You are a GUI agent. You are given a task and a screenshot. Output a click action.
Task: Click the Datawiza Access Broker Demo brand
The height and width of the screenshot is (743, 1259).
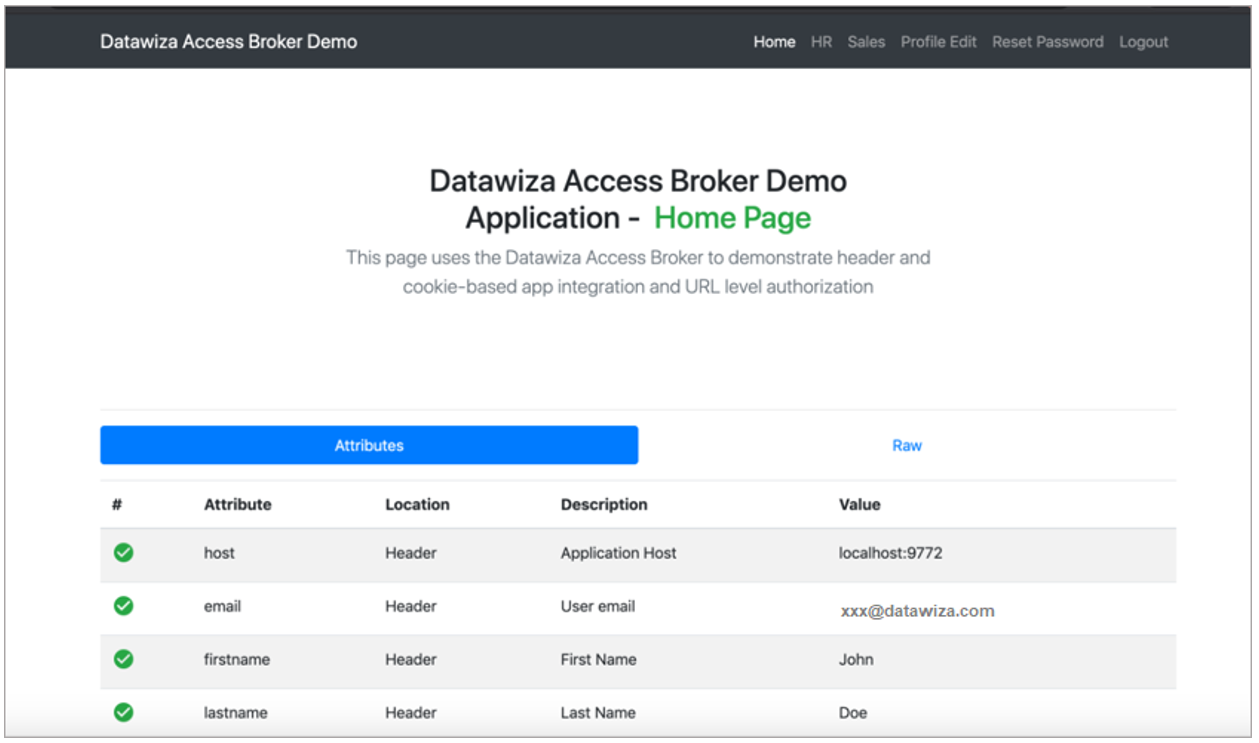point(228,42)
